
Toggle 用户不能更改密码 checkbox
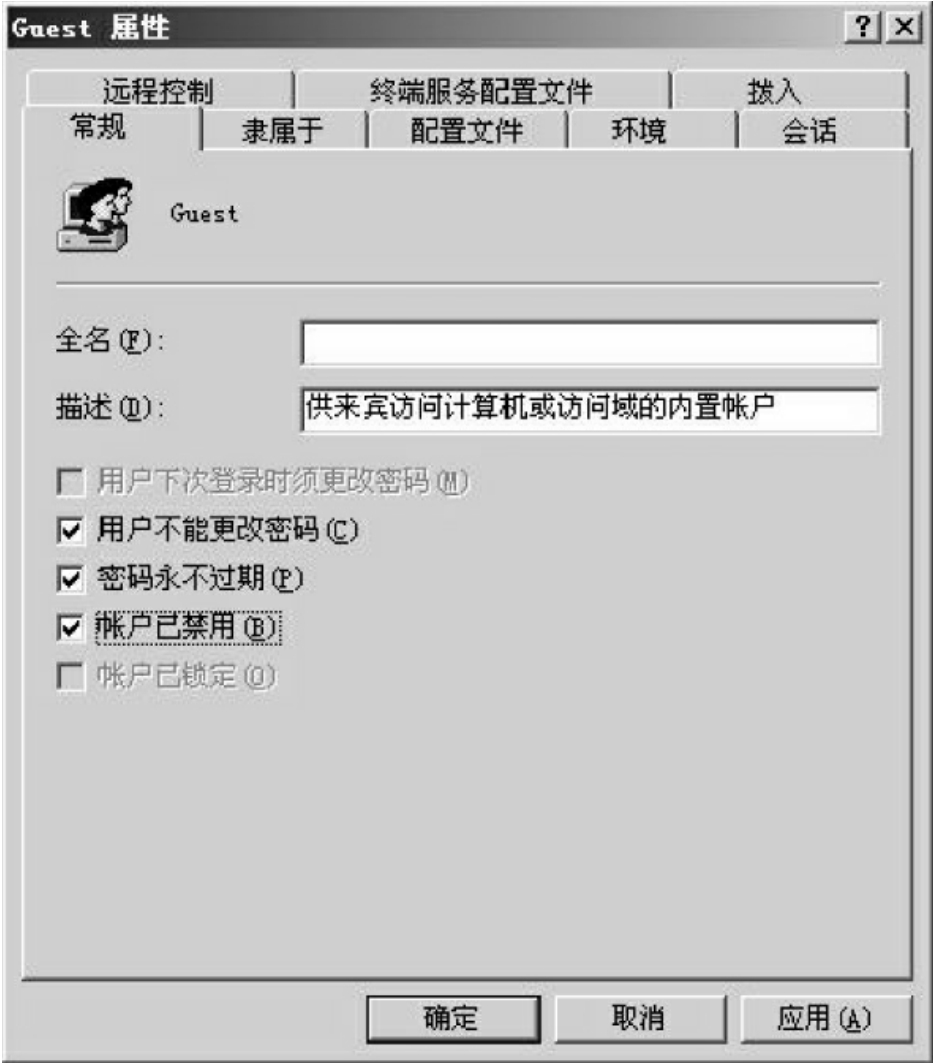tap(71, 530)
